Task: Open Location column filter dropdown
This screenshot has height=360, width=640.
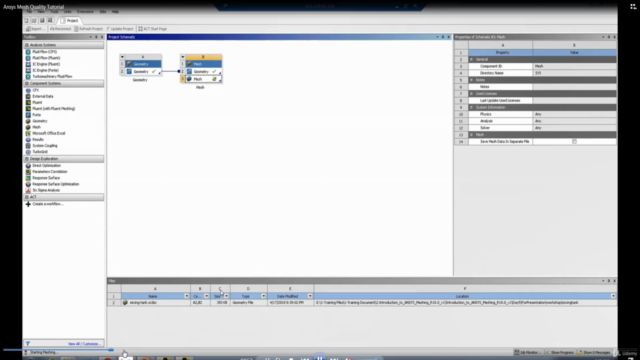Action: point(613,296)
